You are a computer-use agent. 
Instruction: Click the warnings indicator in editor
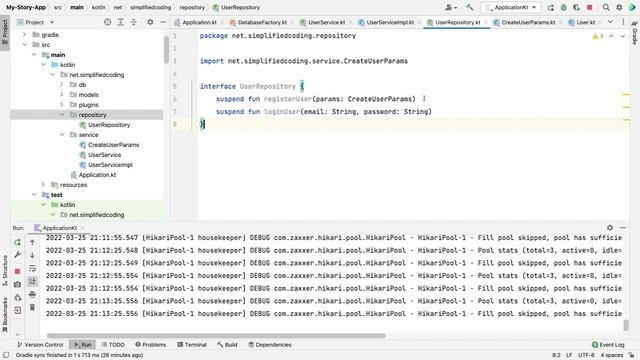click(598, 36)
